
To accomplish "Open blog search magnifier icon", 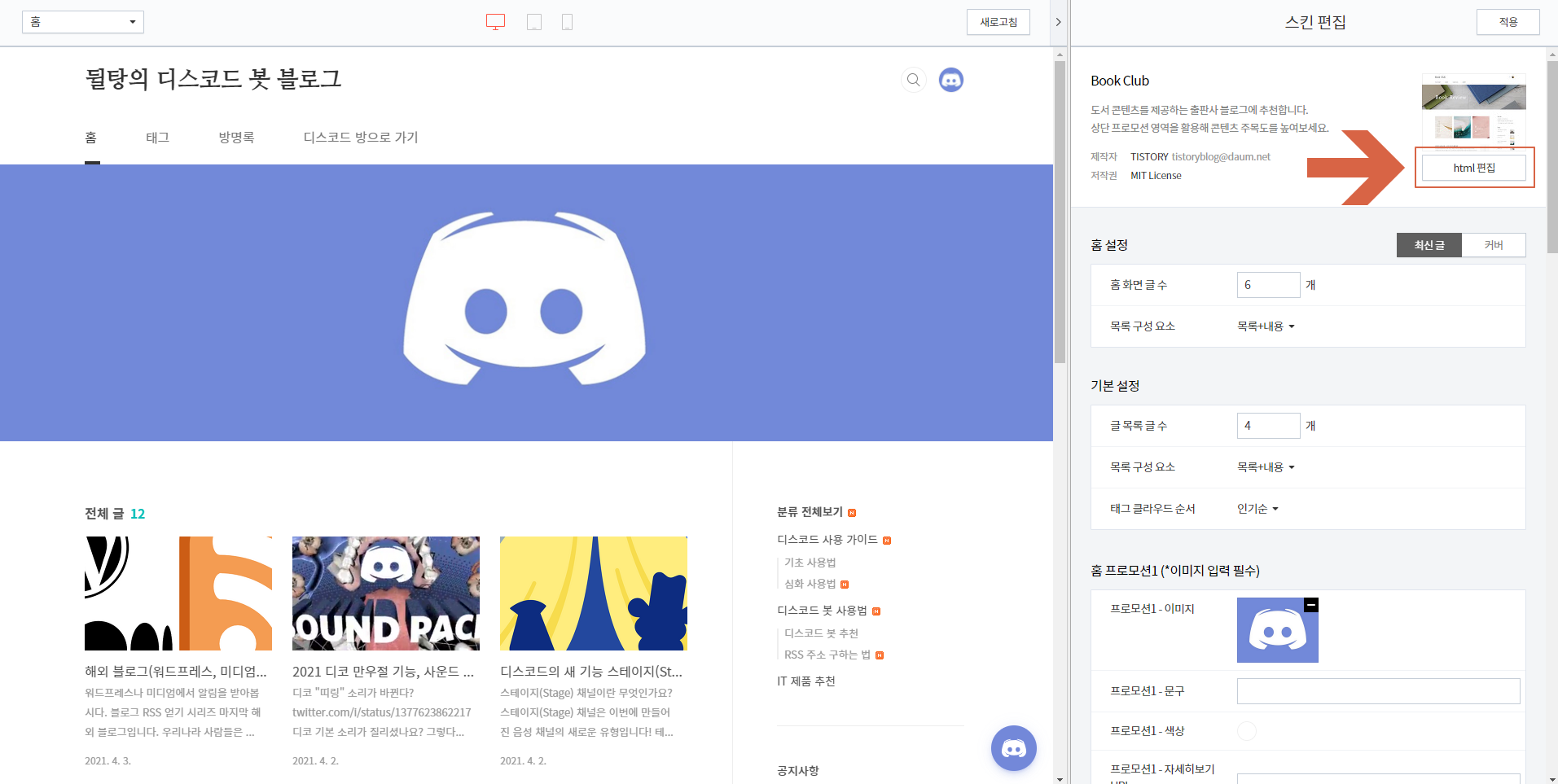I will point(914,80).
